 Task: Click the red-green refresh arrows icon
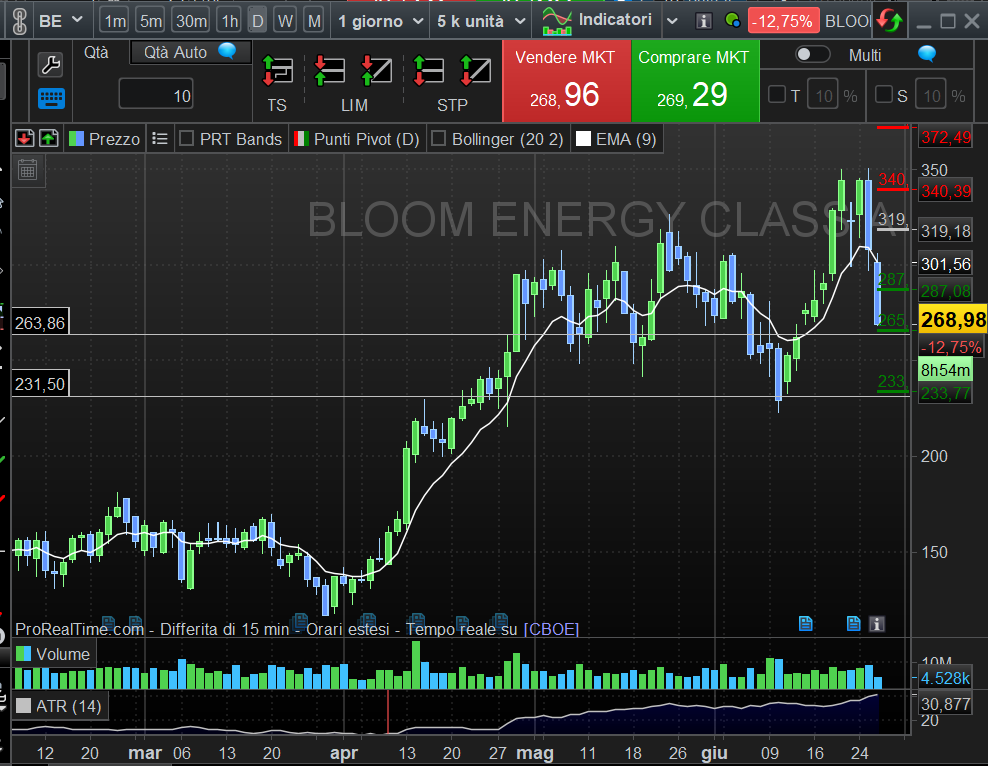890,21
